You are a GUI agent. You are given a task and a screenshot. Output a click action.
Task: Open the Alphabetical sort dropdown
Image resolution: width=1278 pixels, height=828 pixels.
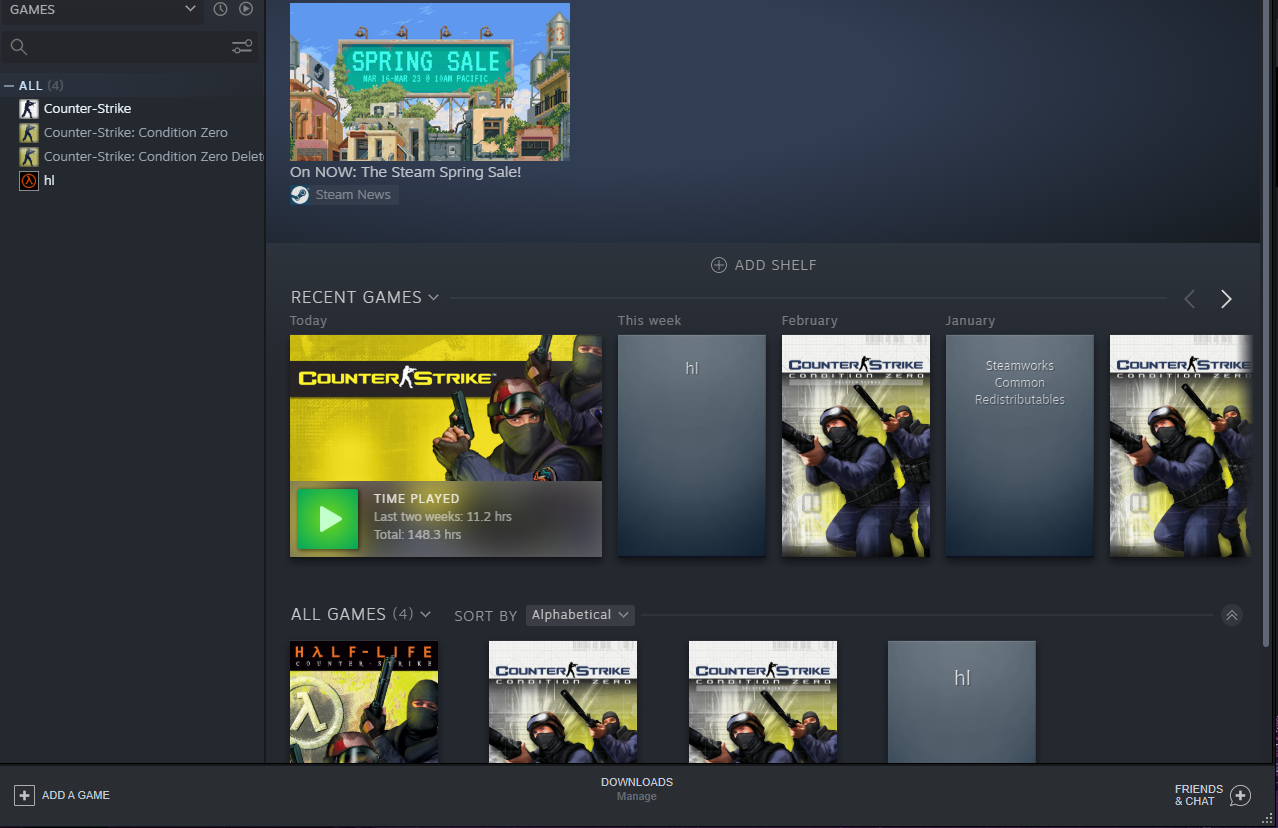[x=580, y=615]
